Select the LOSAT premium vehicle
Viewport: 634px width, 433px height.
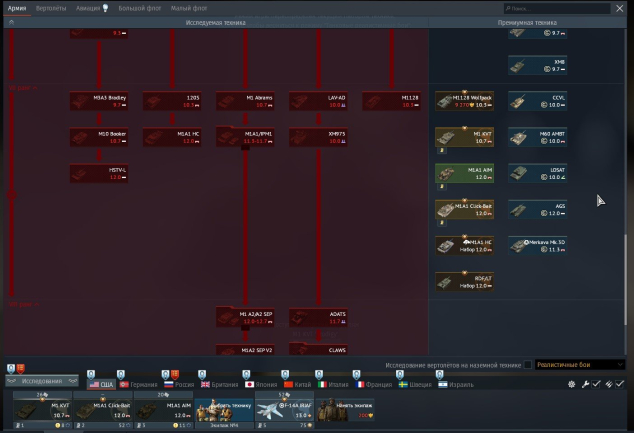pyautogui.click(x=537, y=173)
